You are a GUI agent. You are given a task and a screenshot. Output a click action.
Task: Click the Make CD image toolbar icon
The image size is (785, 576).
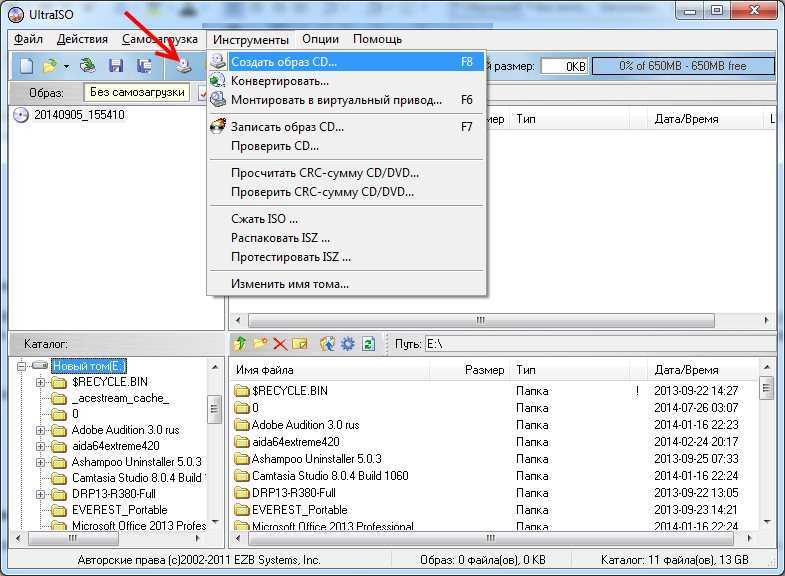[x=184, y=66]
